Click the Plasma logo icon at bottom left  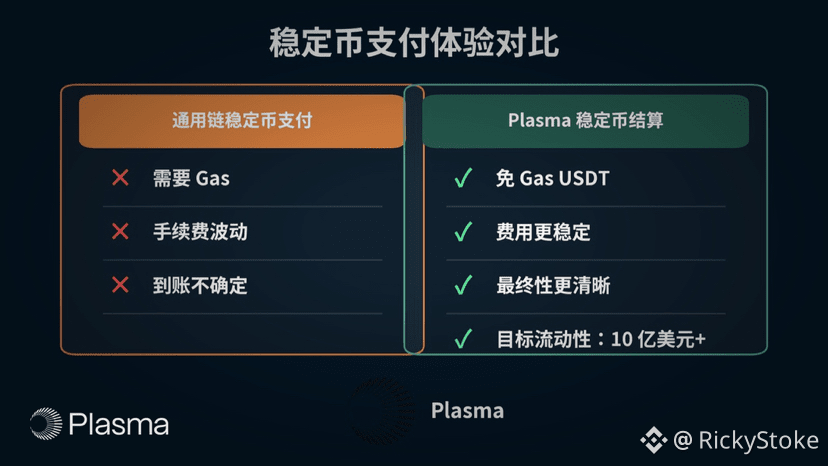tap(45, 424)
